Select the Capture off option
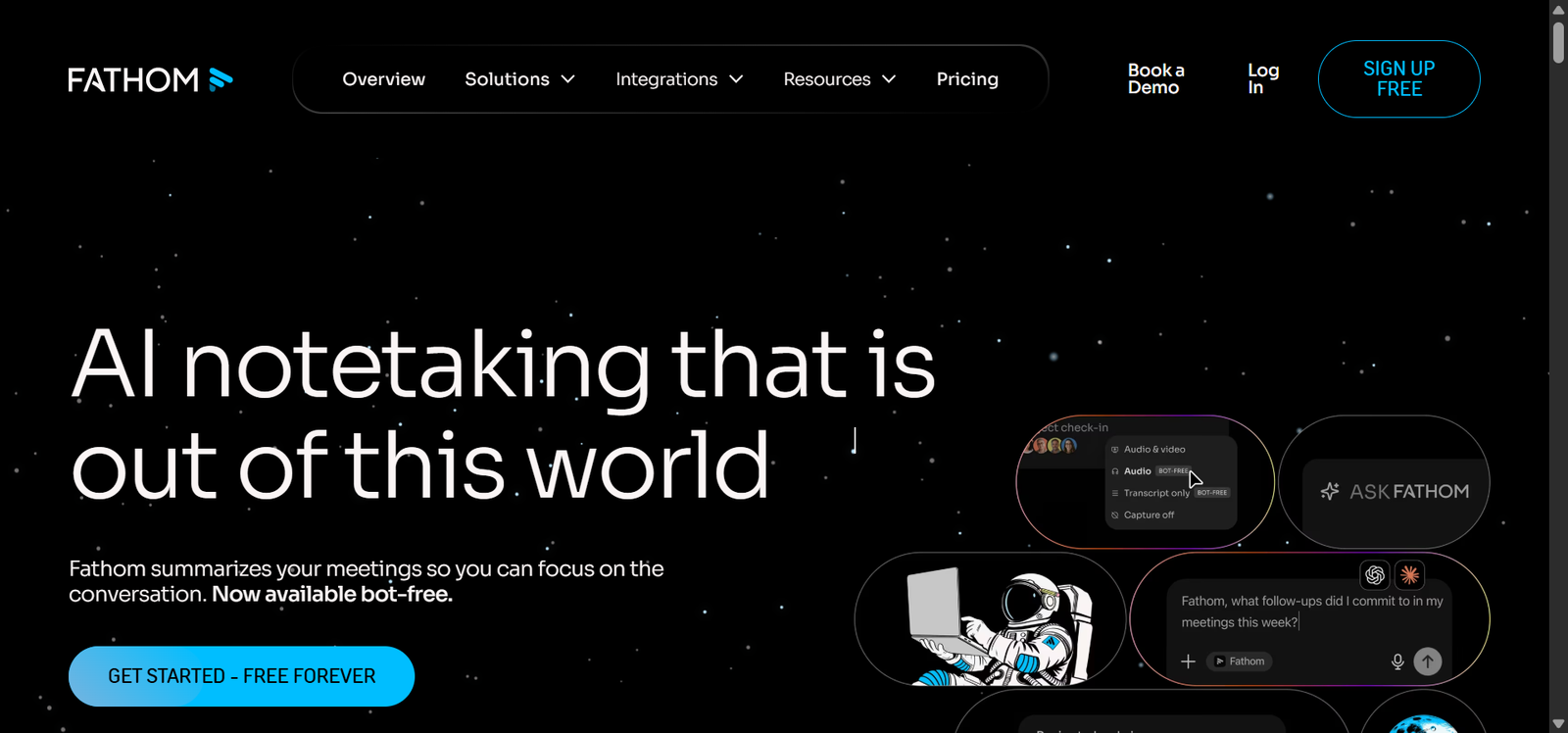 (1149, 514)
